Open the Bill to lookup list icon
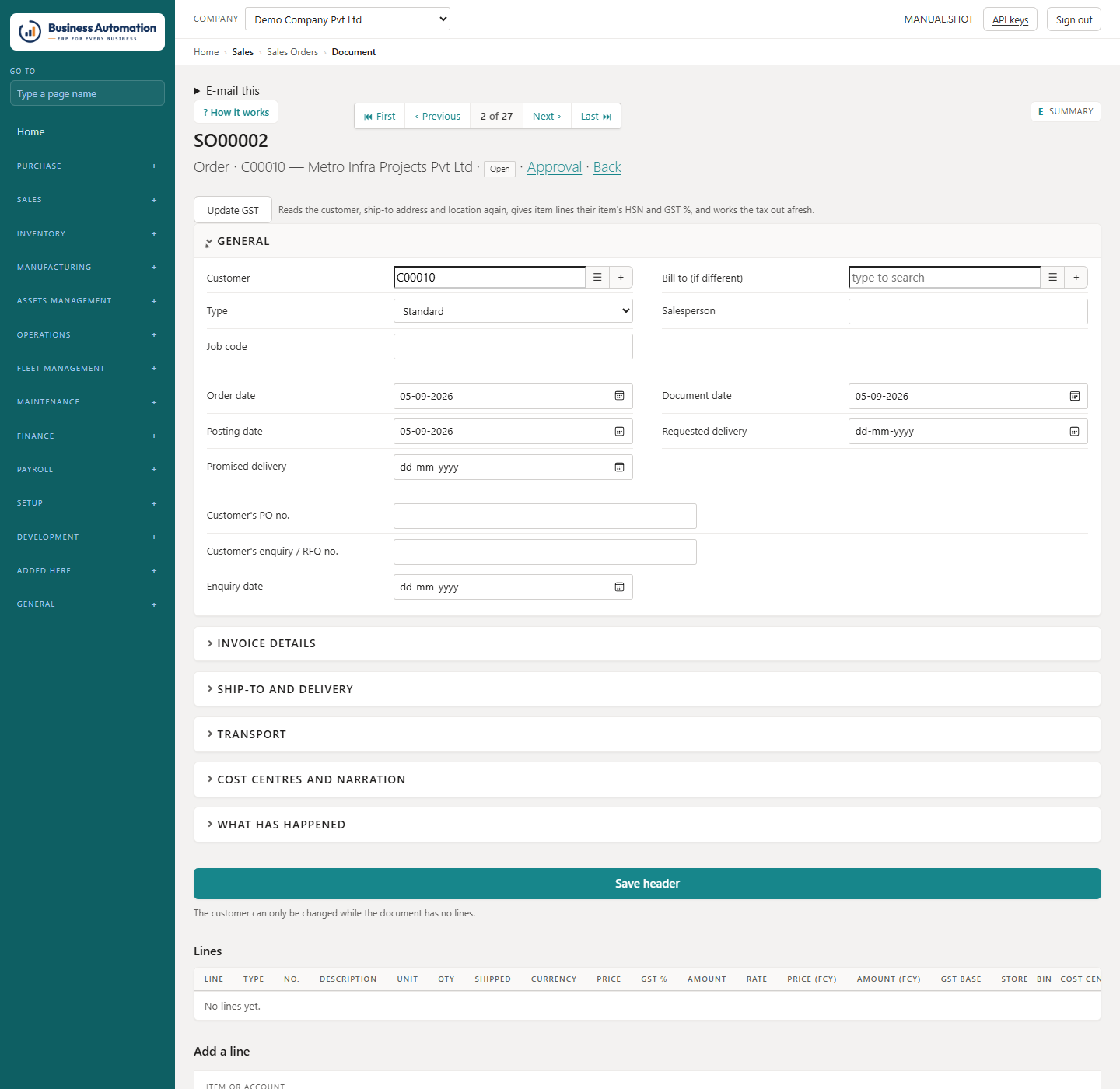 click(1052, 278)
